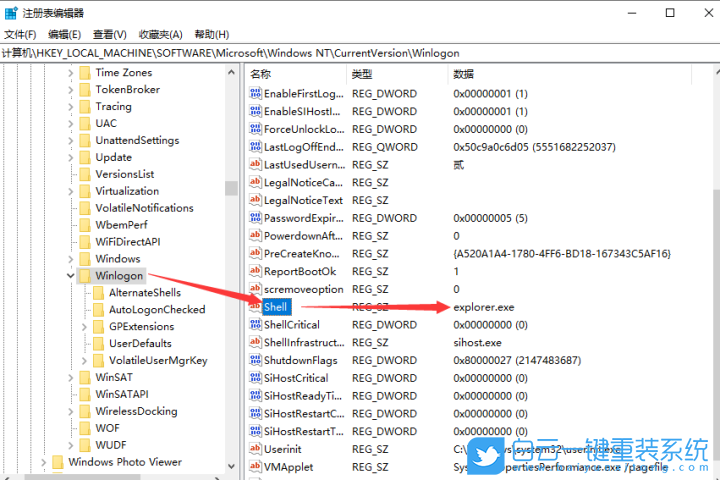Open the 编辑(E) menu
Image resolution: width=720 pixels, height=480 pixels.
[x=64, y=34]
